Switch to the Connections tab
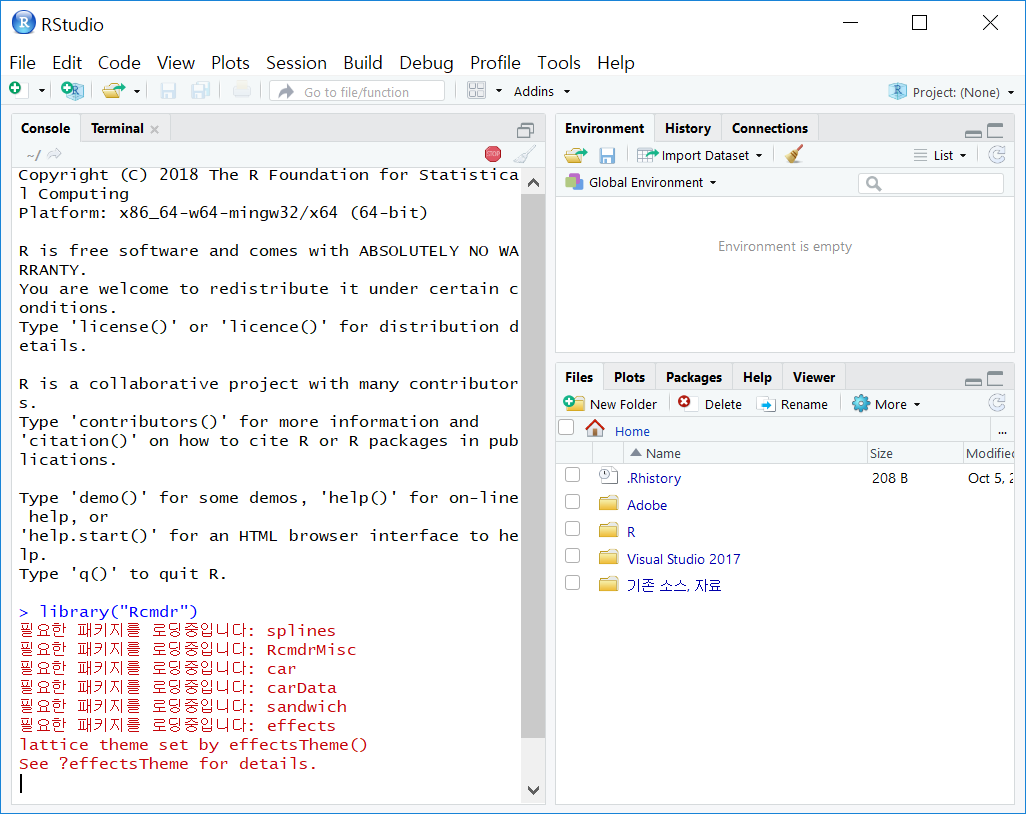The height and width of the screenshot is (814, 1026). [x=770, y=128]
